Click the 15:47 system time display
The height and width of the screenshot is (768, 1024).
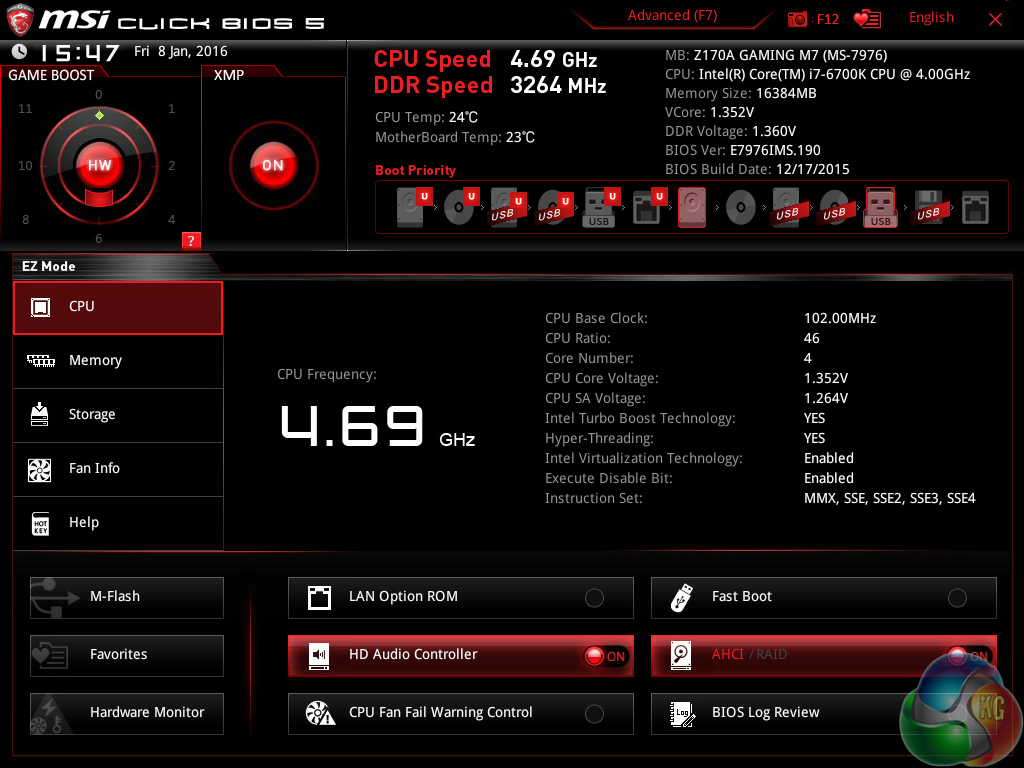pyautogui.click(x=79, y=52)
